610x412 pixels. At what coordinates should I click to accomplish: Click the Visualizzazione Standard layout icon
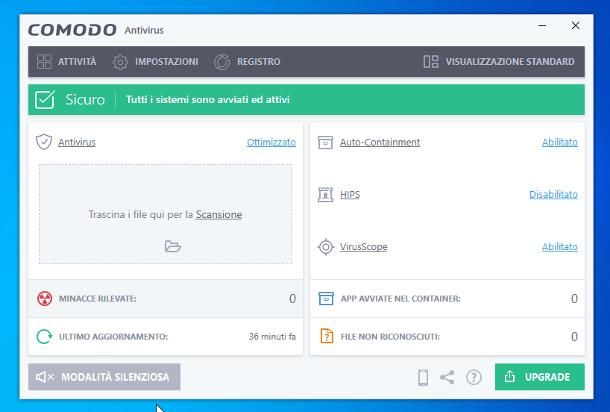point(431,61)
